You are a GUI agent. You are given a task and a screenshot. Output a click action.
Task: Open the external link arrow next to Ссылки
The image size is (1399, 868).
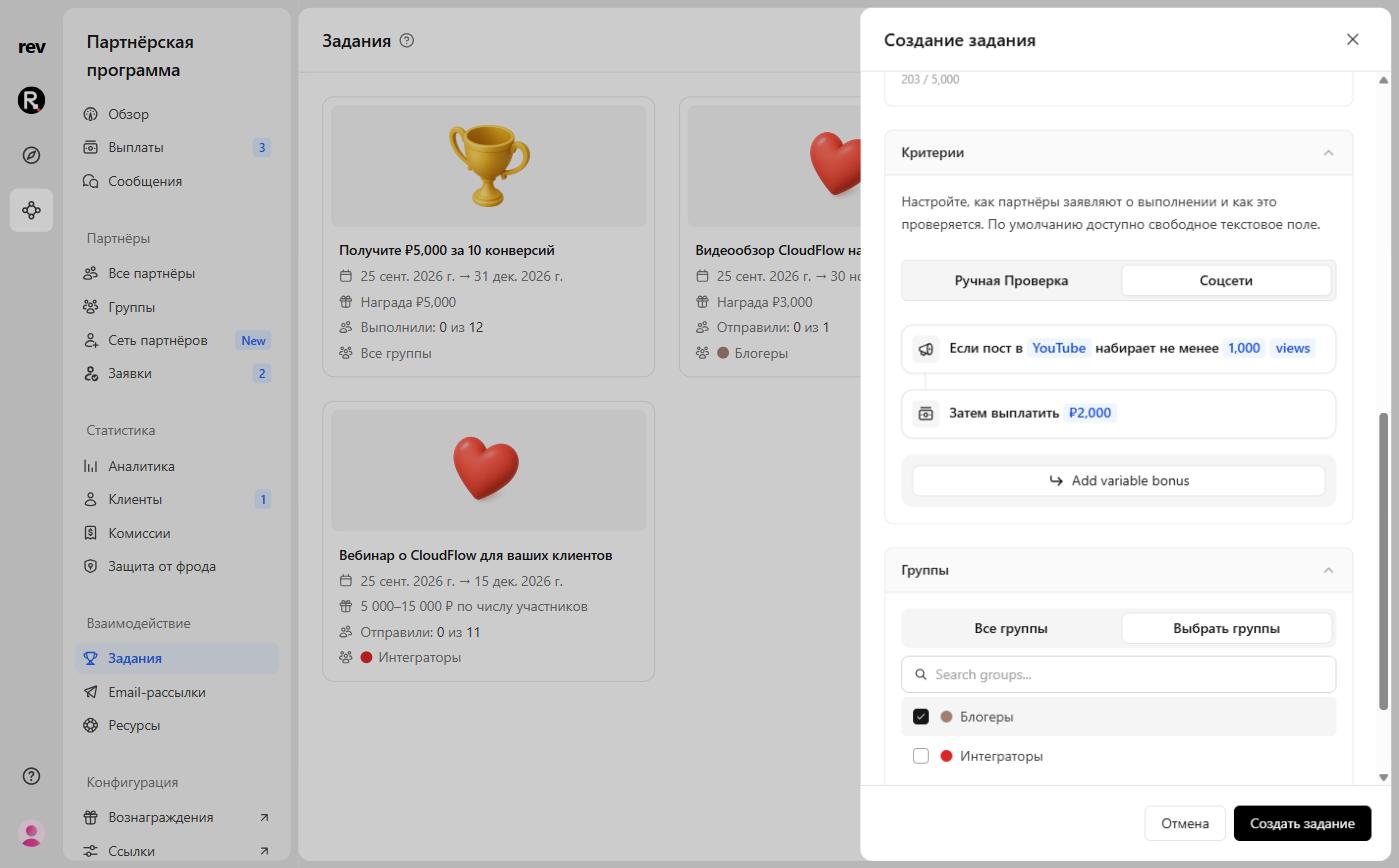(x=264, y=851)
